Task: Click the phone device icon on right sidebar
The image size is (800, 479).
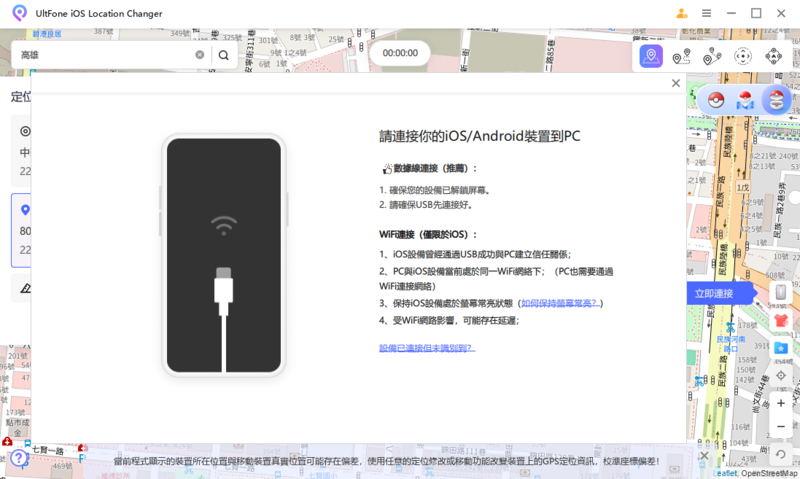Action: click(781, 292)
